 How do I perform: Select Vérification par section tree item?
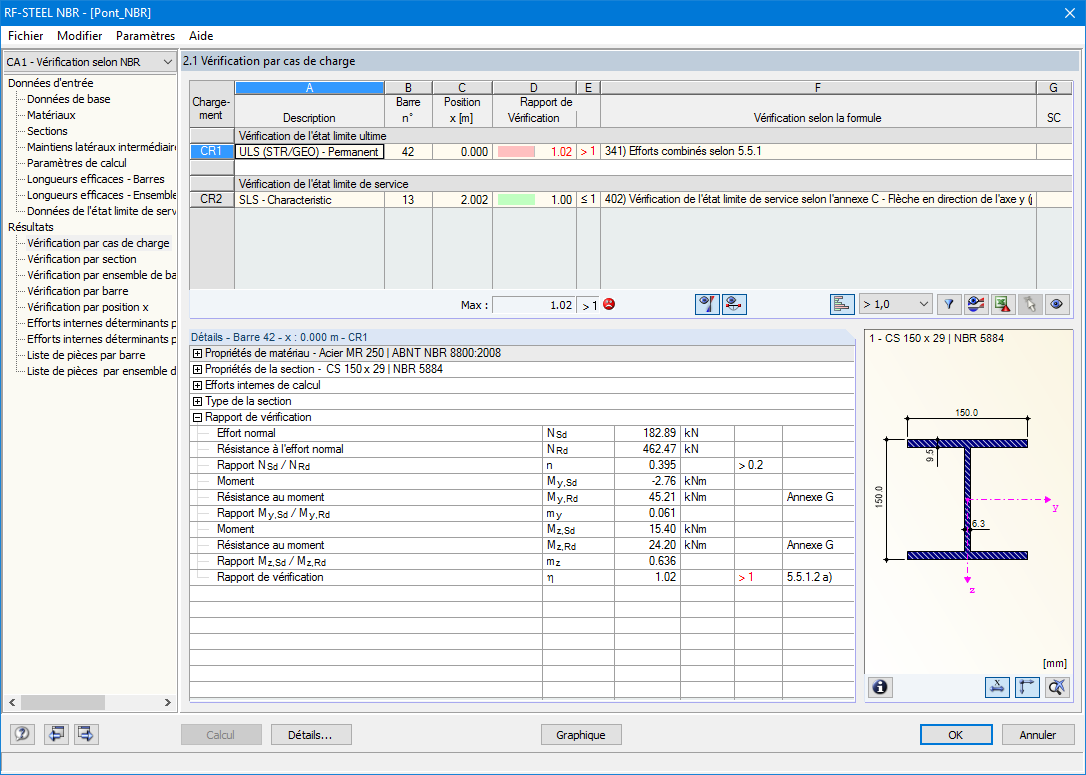pyautogui.click(x=82, y=259)
